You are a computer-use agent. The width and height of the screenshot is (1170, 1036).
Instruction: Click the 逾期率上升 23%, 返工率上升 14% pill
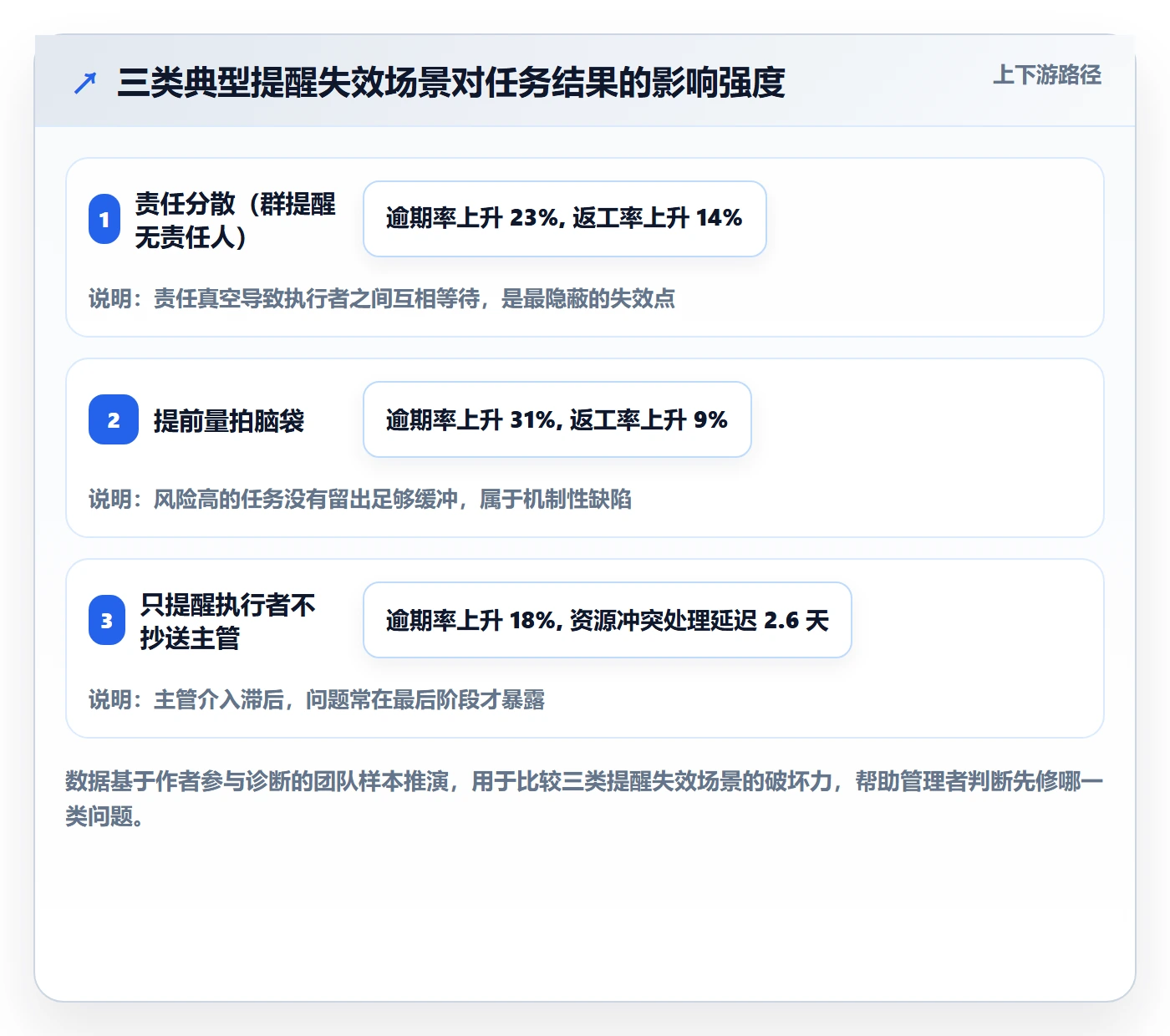pyautogui.click(x=565, y=219)
